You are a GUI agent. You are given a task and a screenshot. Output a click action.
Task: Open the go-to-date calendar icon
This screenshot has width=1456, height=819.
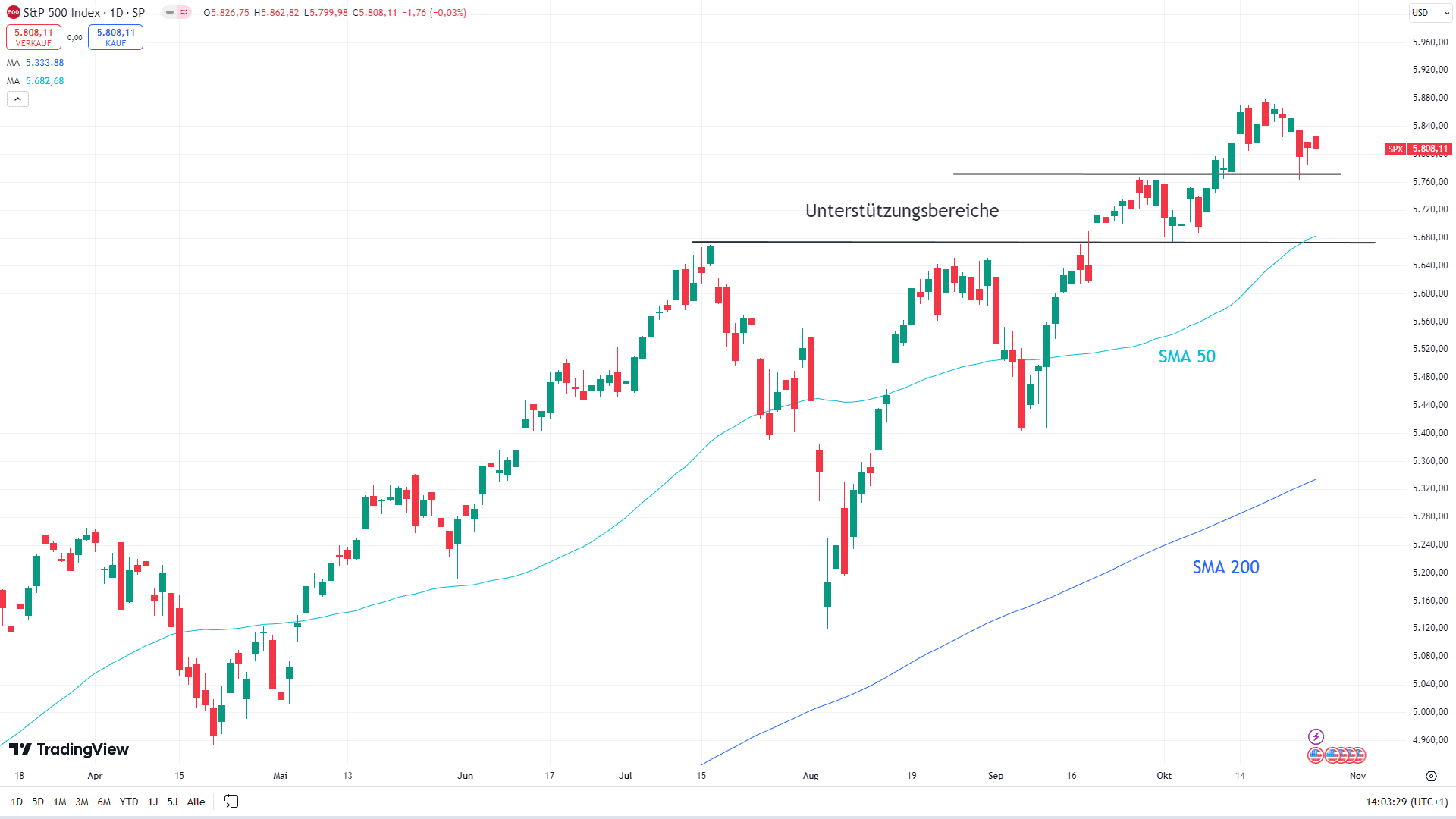tap(231, 802)
